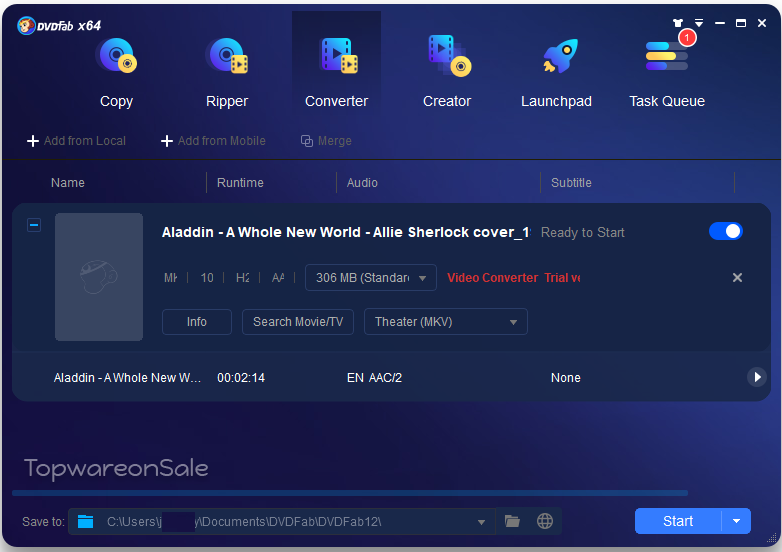Click the Info button
This screenshot has width=782, height=552.
(197, 322)
